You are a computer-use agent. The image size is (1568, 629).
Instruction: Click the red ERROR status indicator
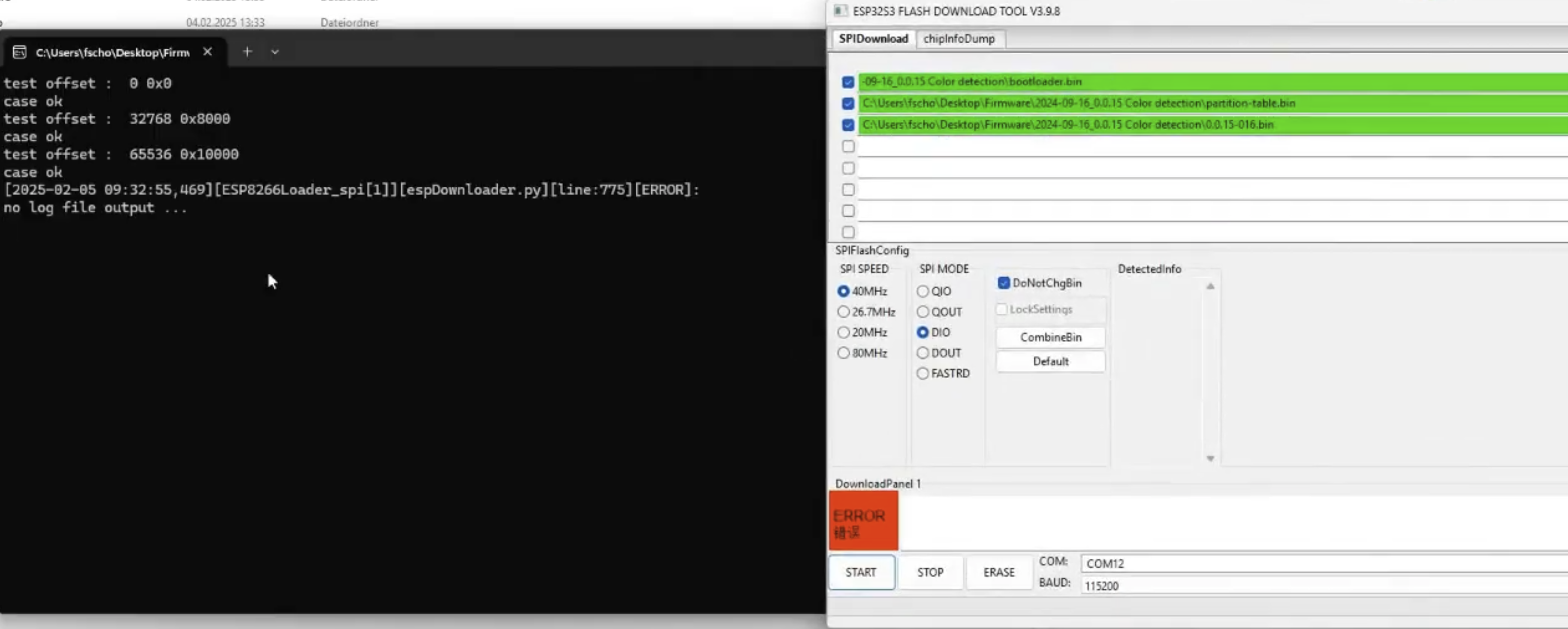pyautogui.click(x=863, y=521)
